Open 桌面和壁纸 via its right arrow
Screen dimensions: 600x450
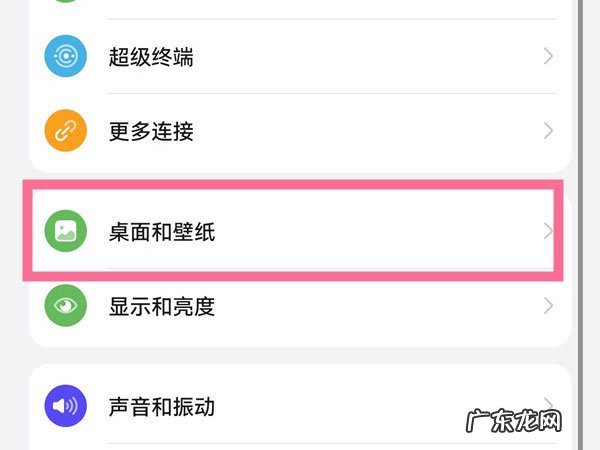547,232
